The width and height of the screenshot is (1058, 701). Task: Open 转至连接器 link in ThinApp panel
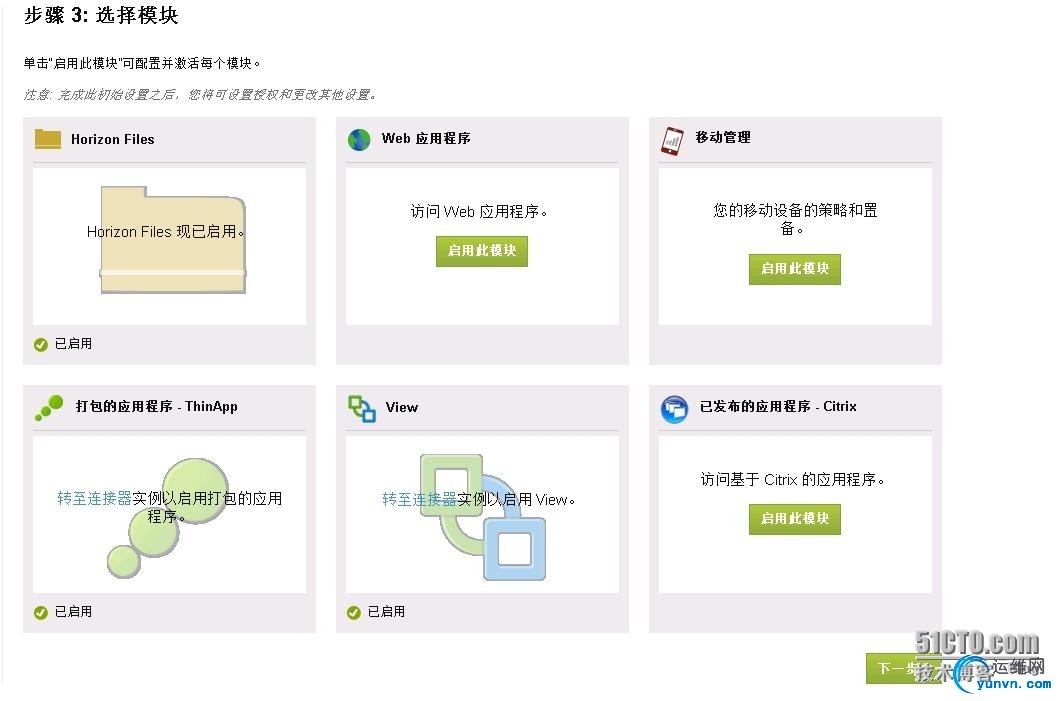point(94,498)
